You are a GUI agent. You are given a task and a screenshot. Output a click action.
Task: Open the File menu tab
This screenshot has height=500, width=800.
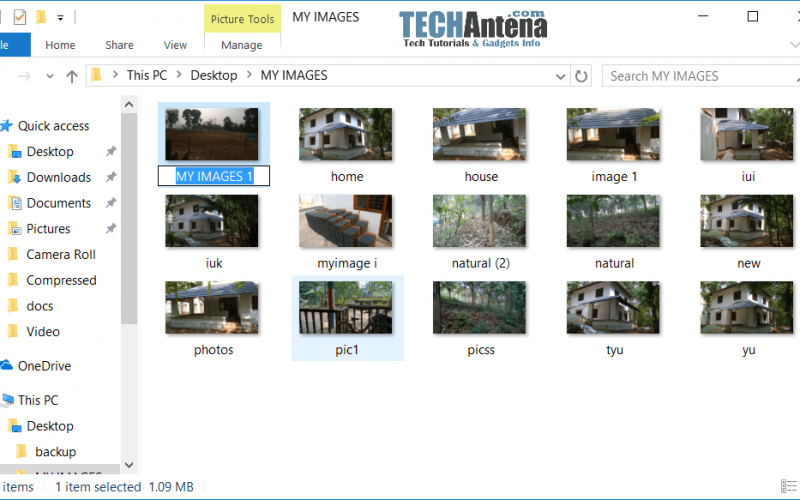[14, 45]
